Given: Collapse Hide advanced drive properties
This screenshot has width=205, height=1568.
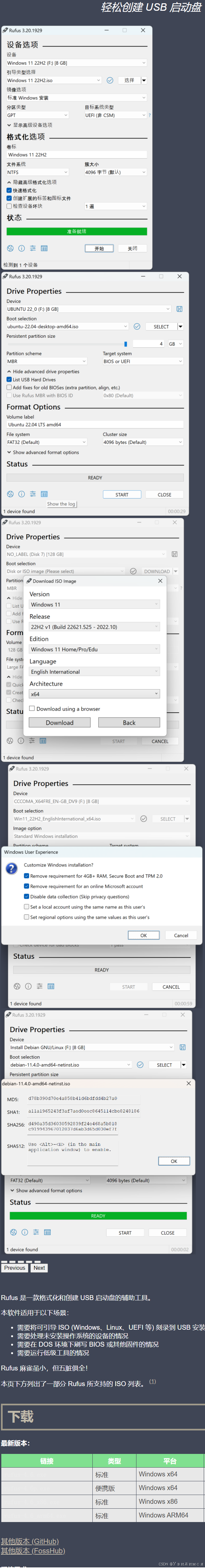Looking at the screenshot, I should pyautogui.click(x=43, y=371).
